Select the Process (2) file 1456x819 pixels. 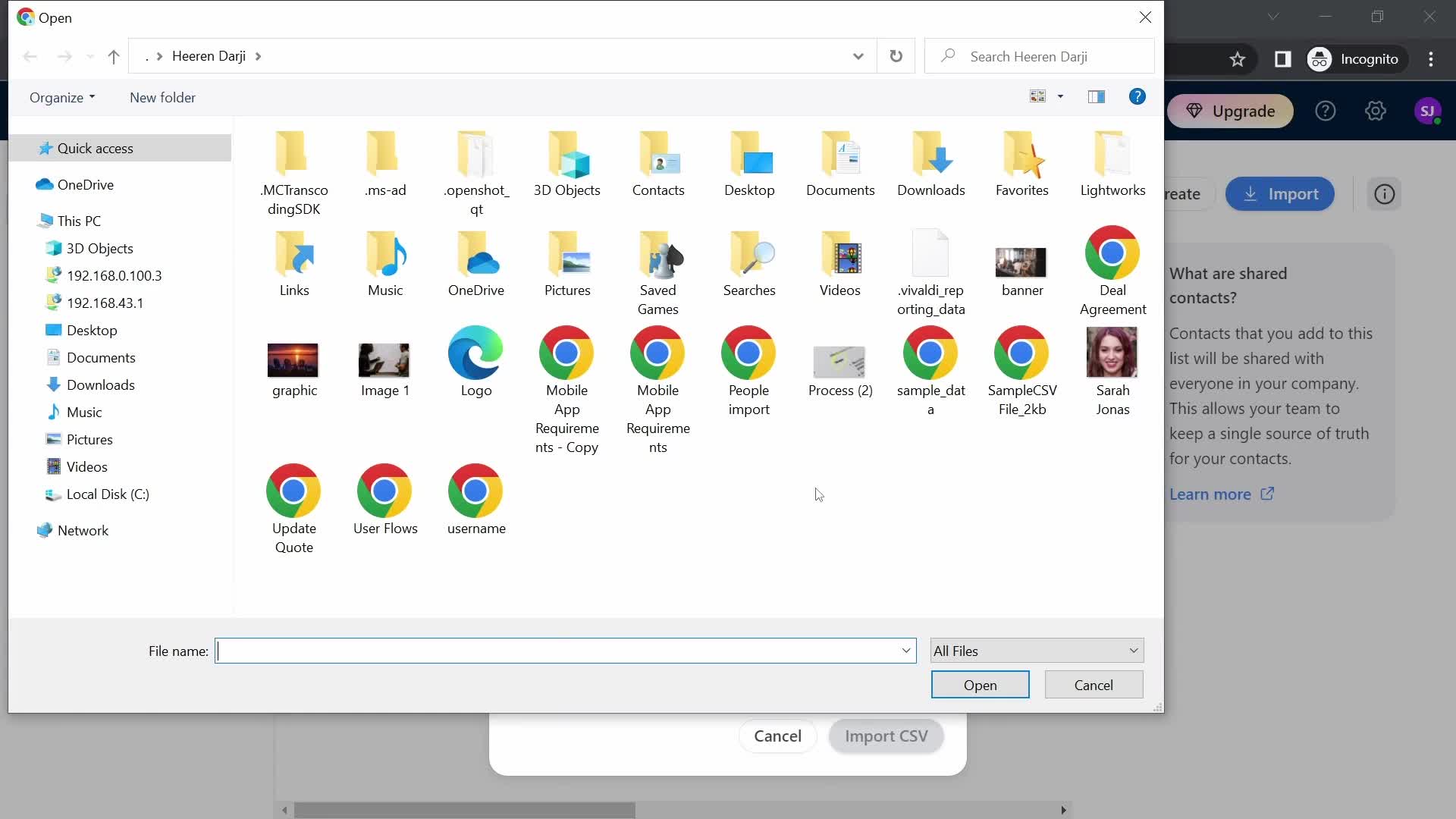(x=841, y=370)
